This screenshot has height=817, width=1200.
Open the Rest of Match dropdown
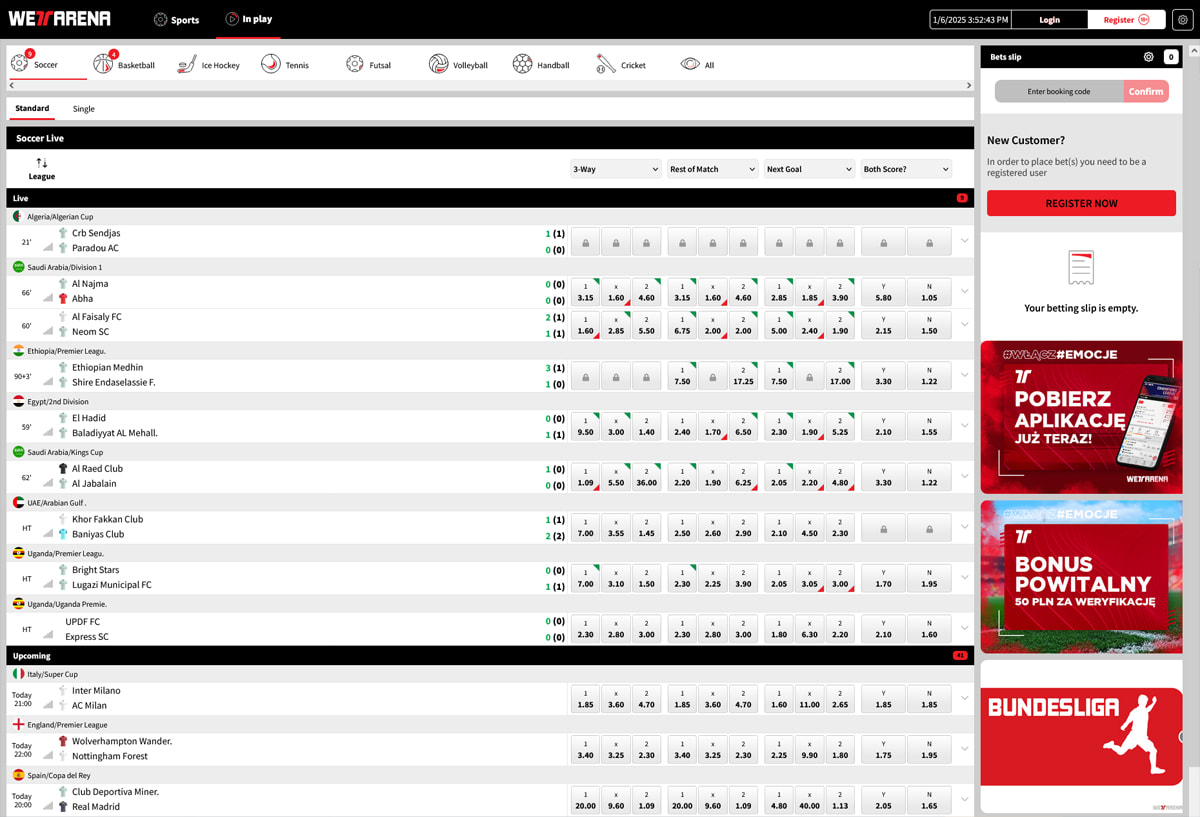tap(712, 169)
